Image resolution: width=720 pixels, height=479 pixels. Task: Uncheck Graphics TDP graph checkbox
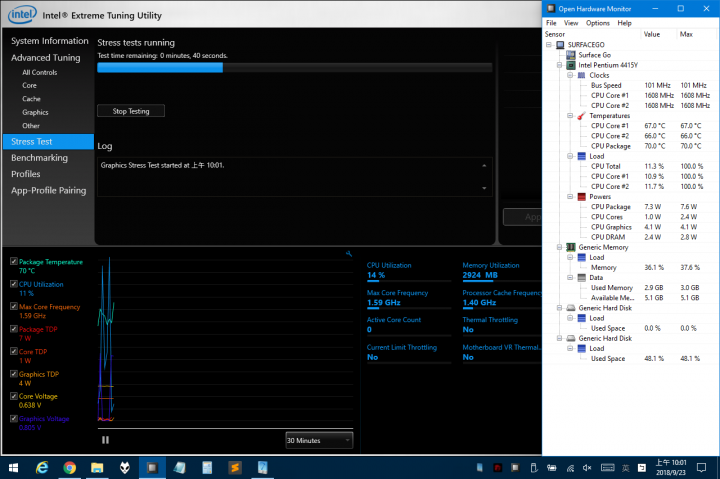[x=14, y=374]
